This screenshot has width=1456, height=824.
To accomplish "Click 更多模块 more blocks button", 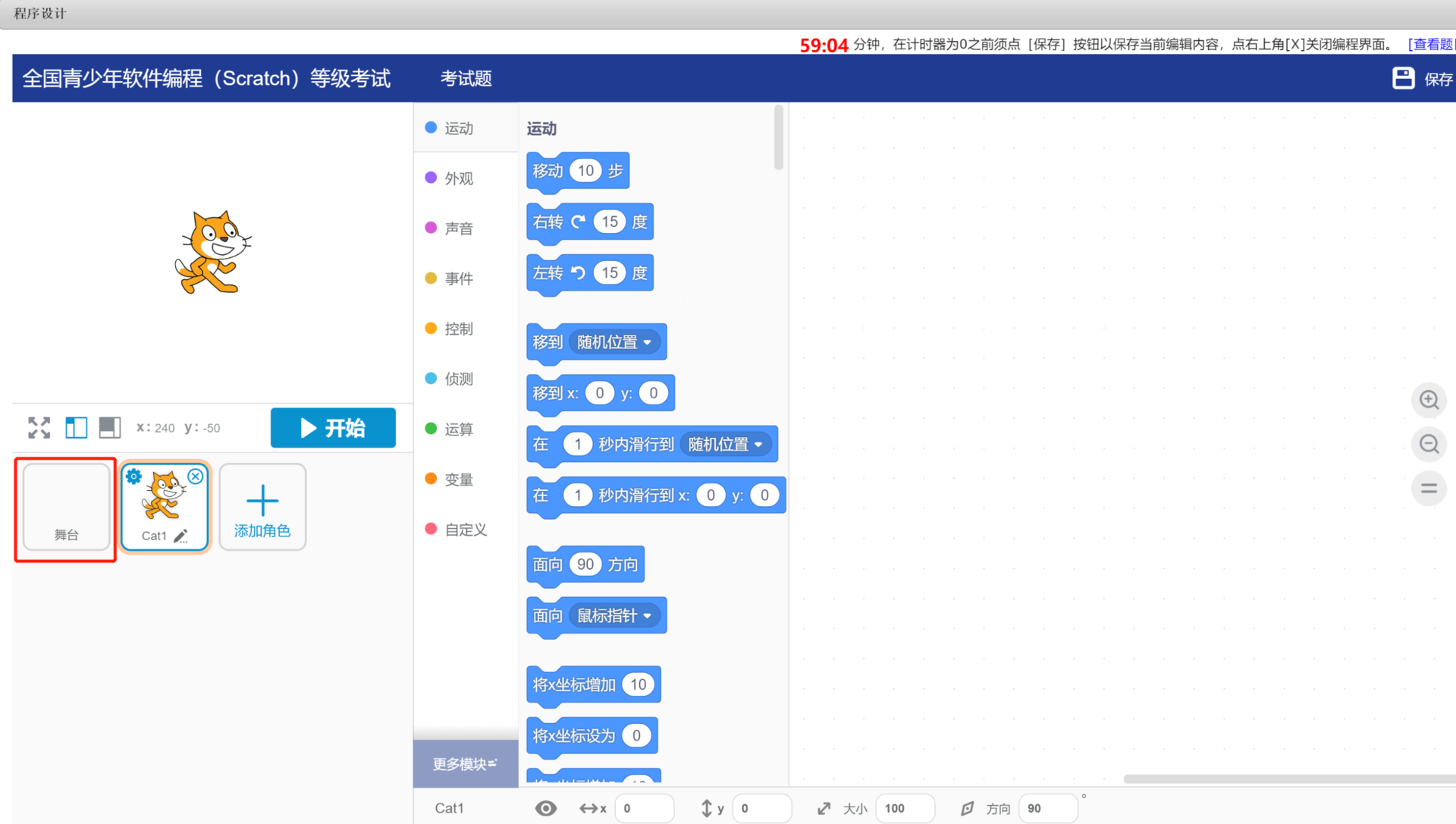I will pyautogui.click(x=465, y=764).
